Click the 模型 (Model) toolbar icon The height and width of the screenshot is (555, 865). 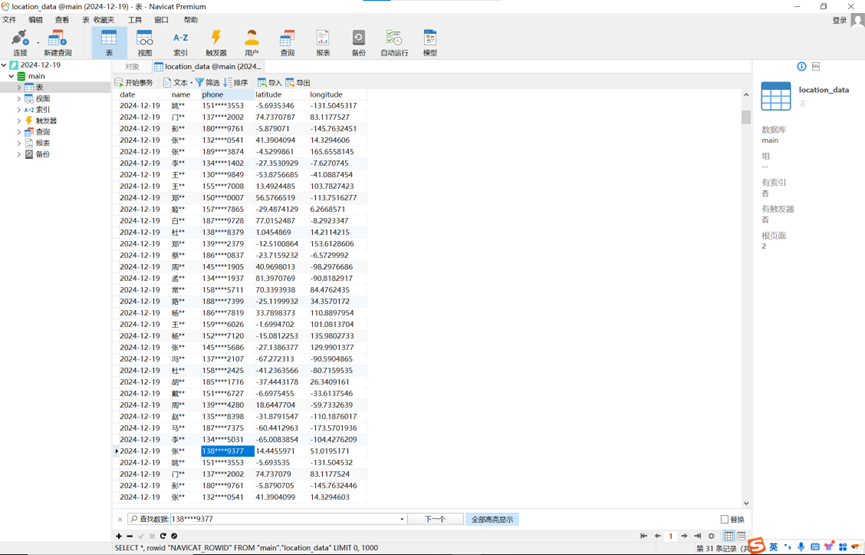430,42
